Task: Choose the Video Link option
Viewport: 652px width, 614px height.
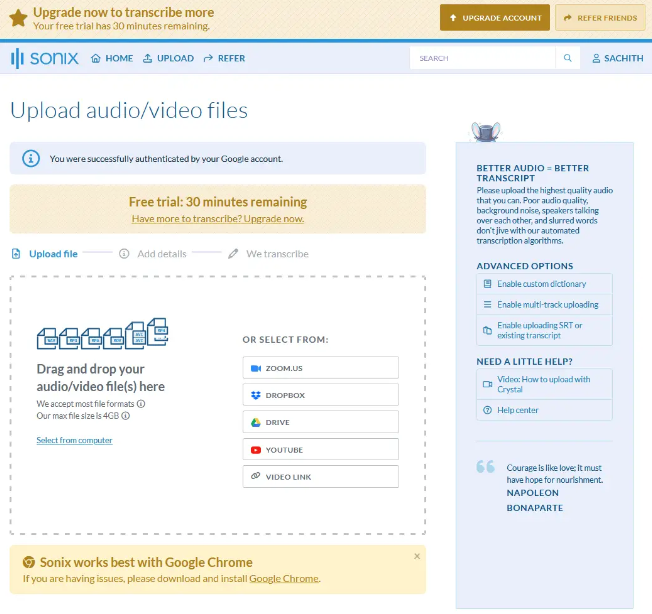Action: pos(321,476)
